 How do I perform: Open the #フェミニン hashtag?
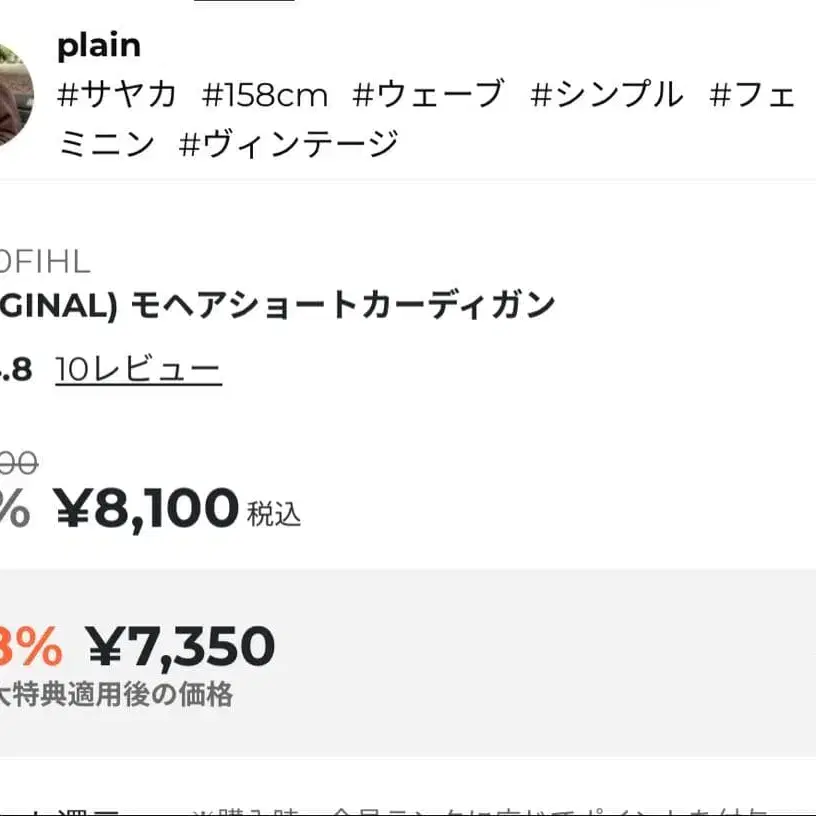(x=752, y=95)
